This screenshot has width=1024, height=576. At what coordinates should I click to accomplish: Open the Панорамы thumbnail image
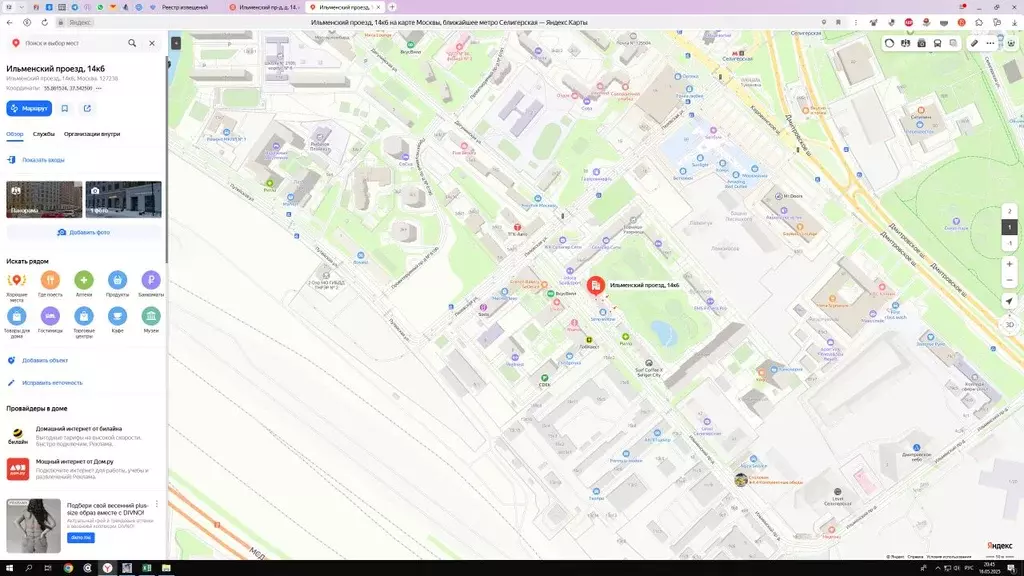tap(44, 199)
